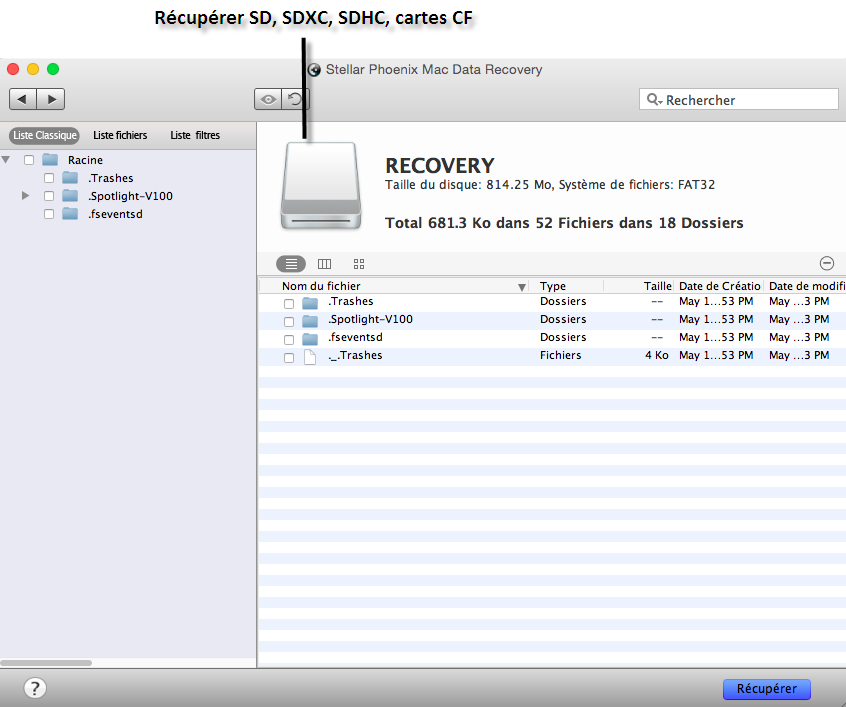Click the circular refresh arrow icon
Viewport: 846px width, 707px height.
coord(295,99)
